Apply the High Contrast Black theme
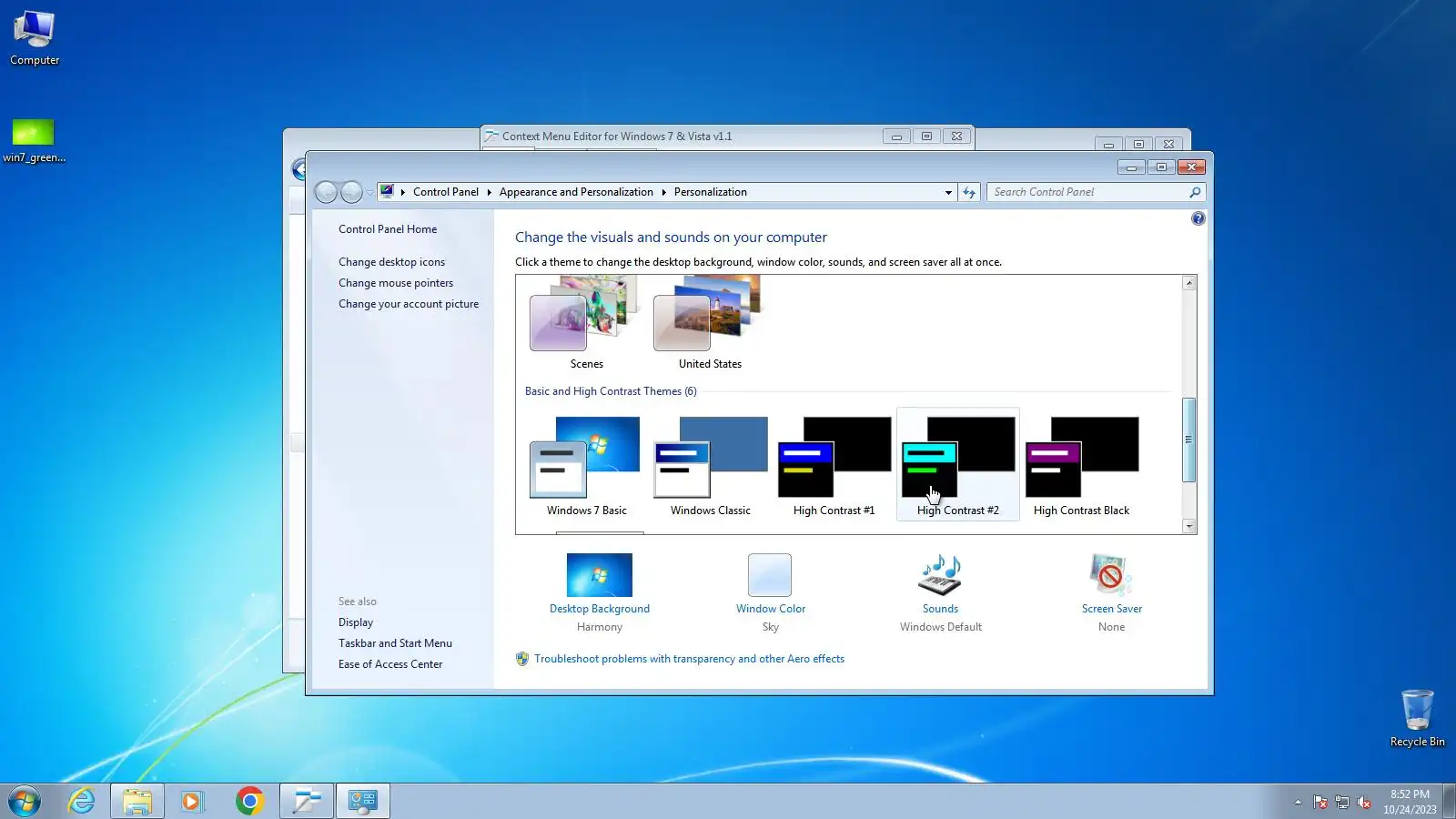 point(1081,465)
